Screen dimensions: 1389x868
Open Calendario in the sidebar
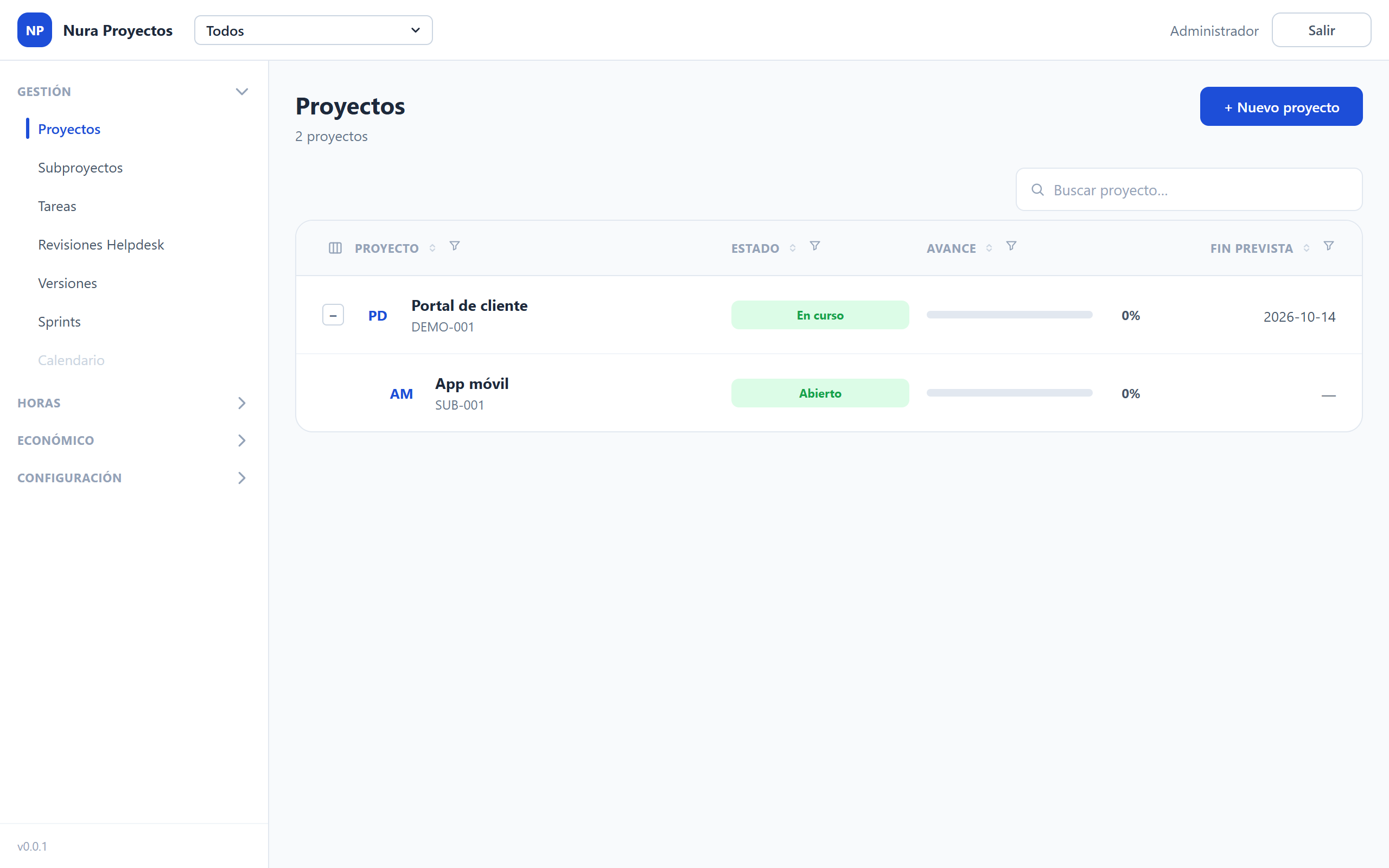click(71, 360)
